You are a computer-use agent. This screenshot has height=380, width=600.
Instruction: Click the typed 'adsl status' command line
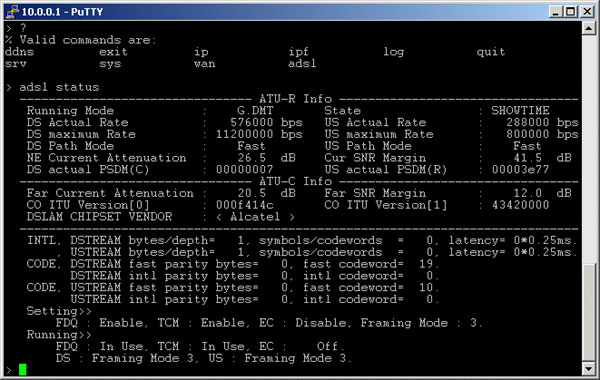pyautogui.click(x=59, y=87)
